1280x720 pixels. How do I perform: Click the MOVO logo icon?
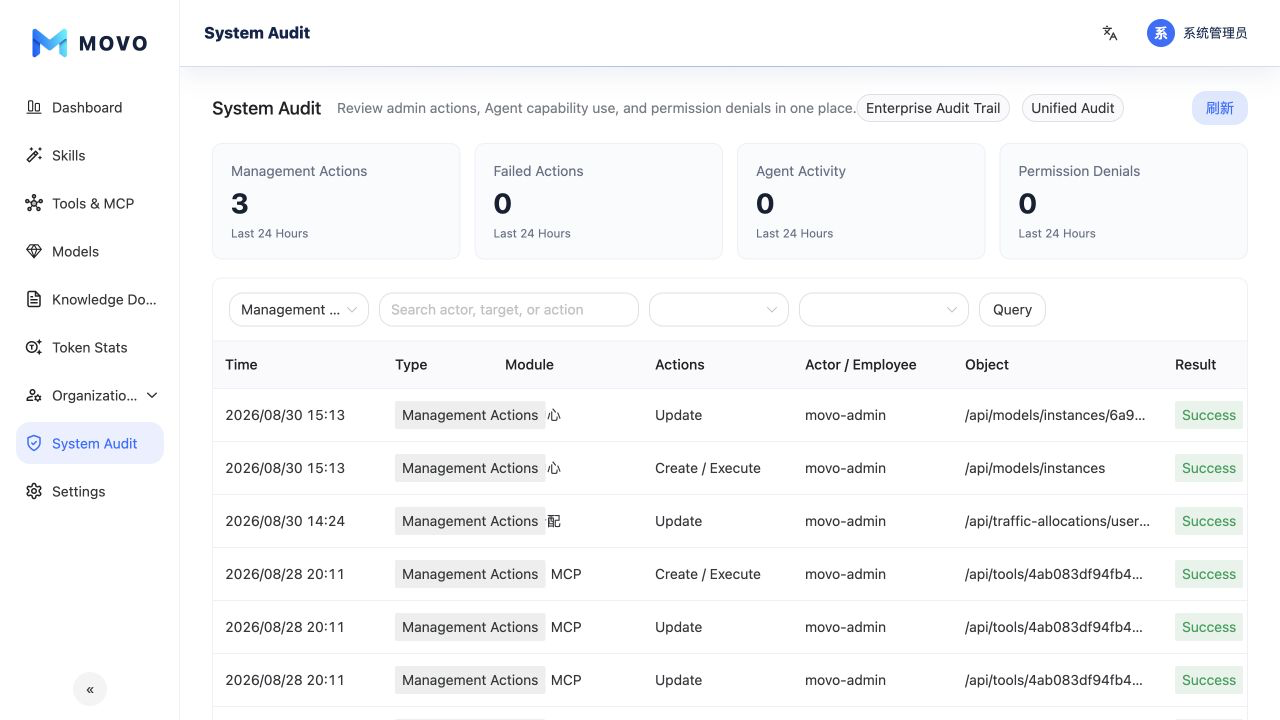click(x=50, y=43)
